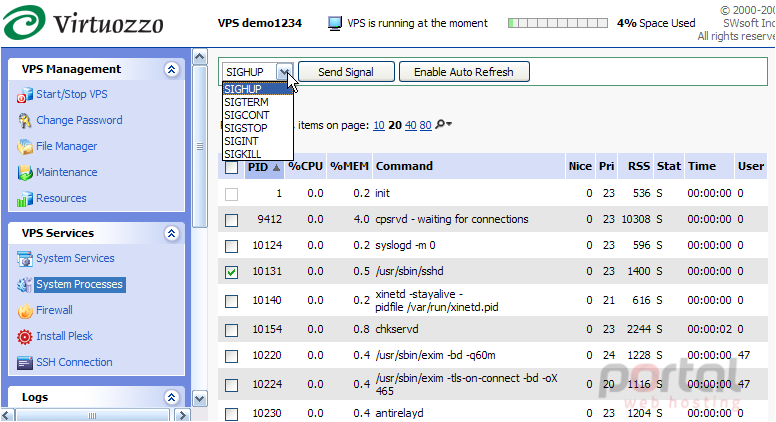Click the Start/Stop VPS icon
The height and width of the screenshot is (422, 776).
[25, 94]
